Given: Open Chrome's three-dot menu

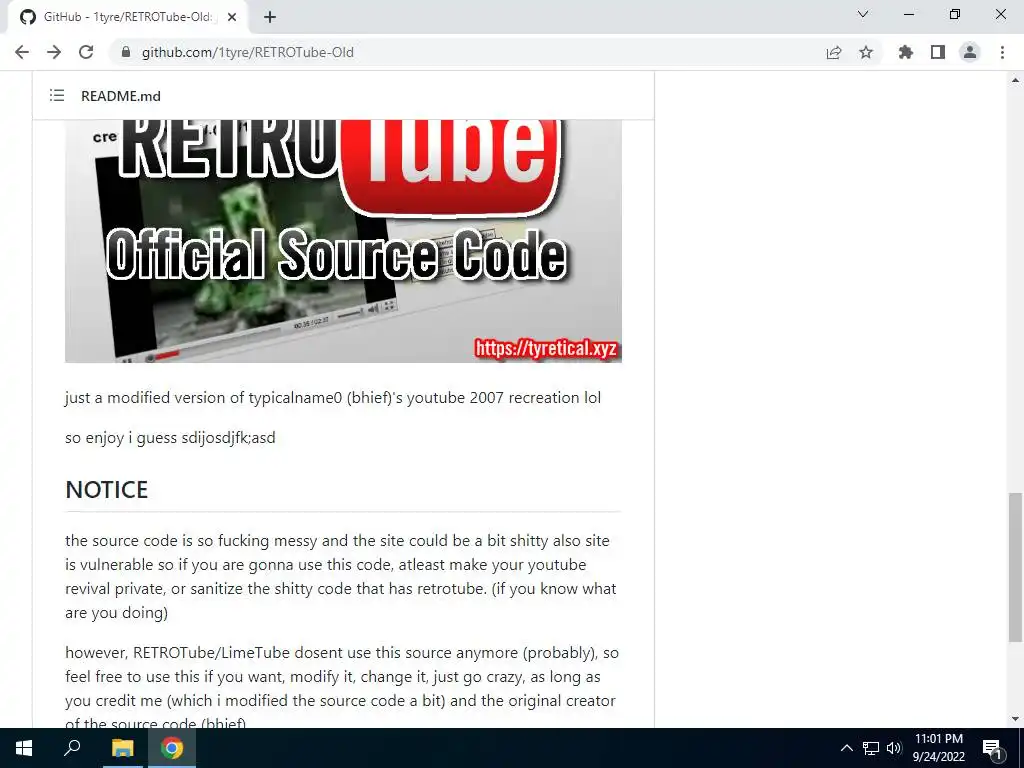Looking at the screenshot, I should coord(1002,52).
